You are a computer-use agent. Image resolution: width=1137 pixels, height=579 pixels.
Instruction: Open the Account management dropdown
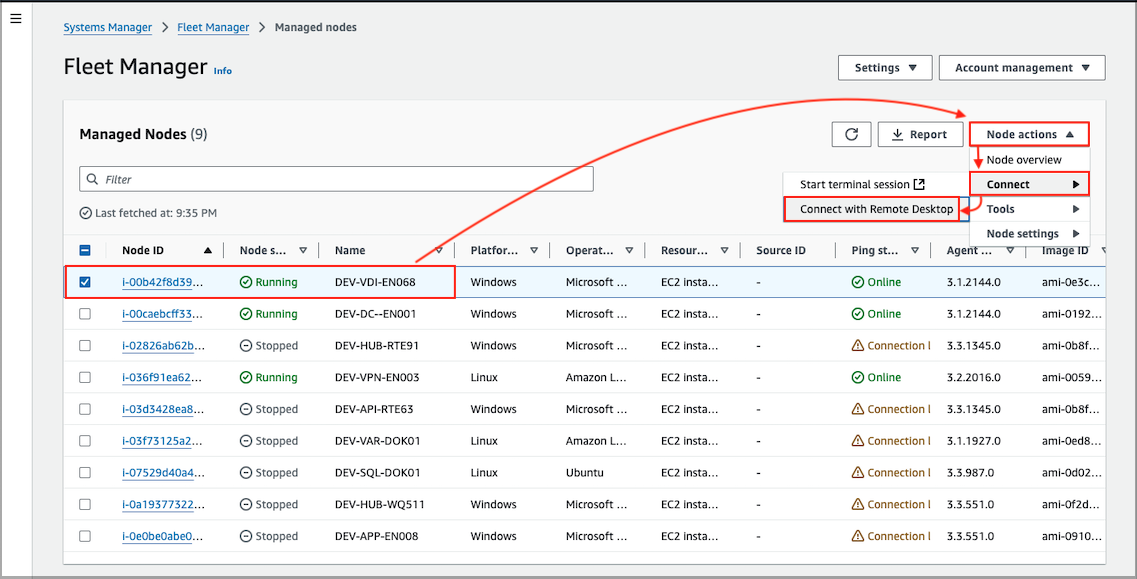point(1021,68)
